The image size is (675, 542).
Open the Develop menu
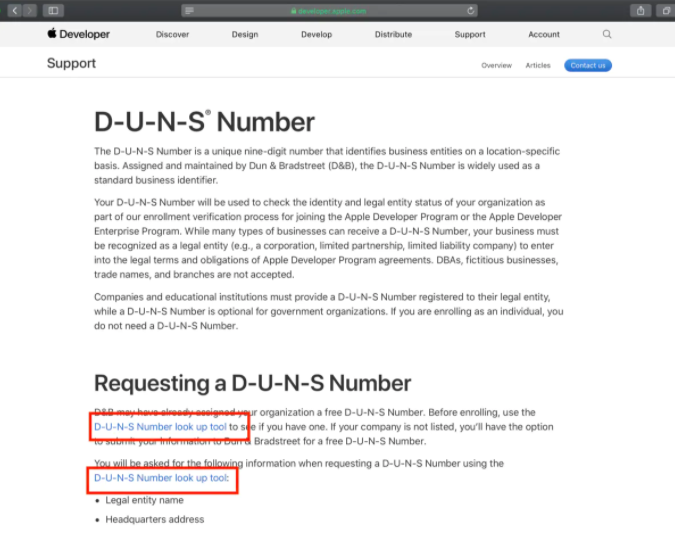click(316, 34)
